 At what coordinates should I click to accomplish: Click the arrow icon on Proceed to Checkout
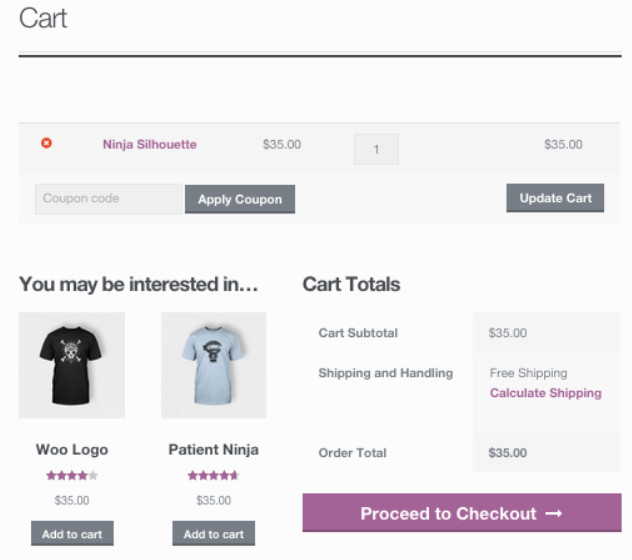coord(554,514)
